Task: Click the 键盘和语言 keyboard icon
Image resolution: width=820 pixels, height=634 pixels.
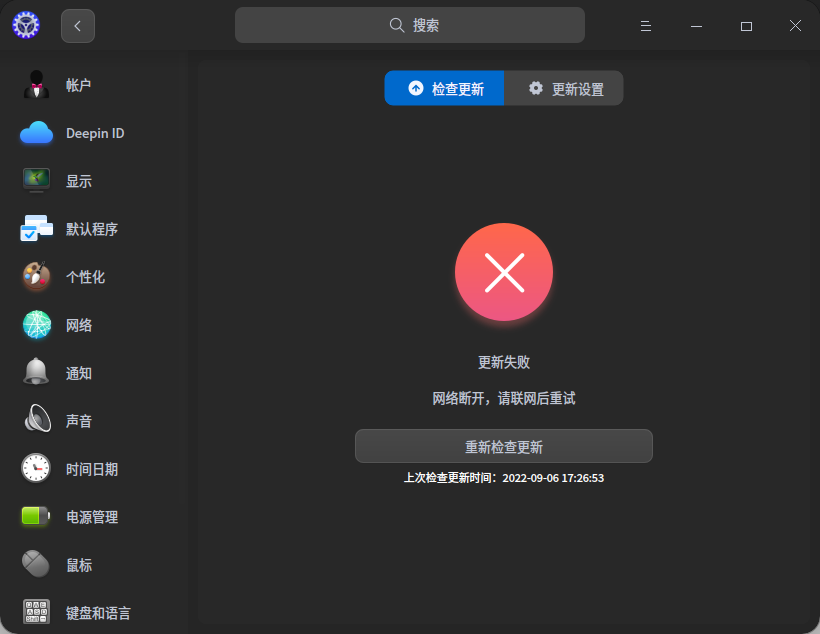Action: point(36,612)
